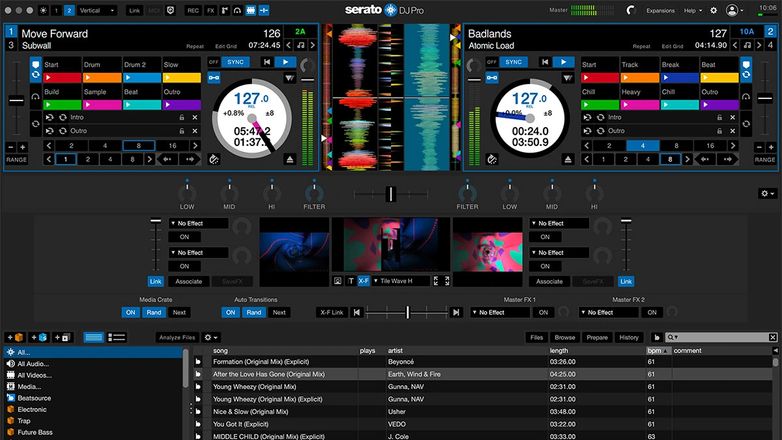
Task: Open Master FX 1 No Effect dropdown
Action: click(x=500, y=312)
